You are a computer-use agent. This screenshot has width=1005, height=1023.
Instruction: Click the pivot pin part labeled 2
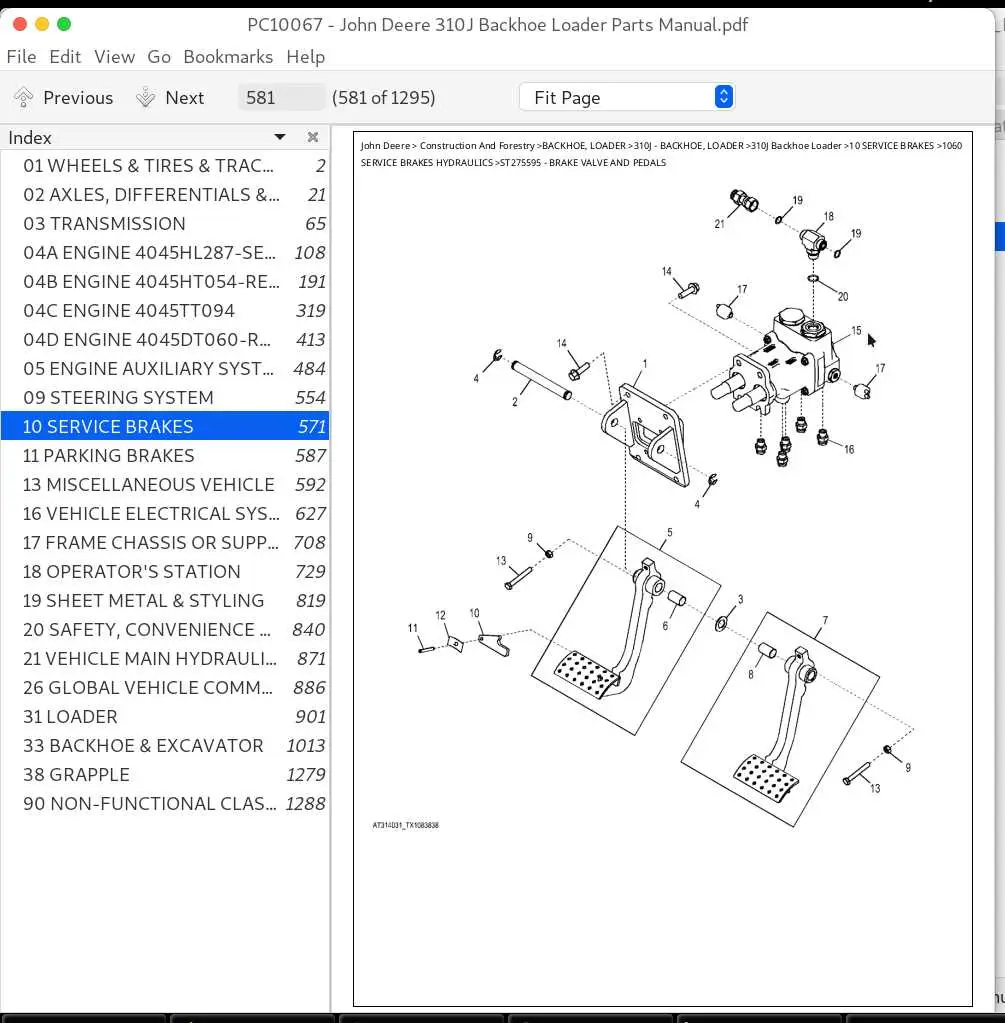[x=542, y=380]
